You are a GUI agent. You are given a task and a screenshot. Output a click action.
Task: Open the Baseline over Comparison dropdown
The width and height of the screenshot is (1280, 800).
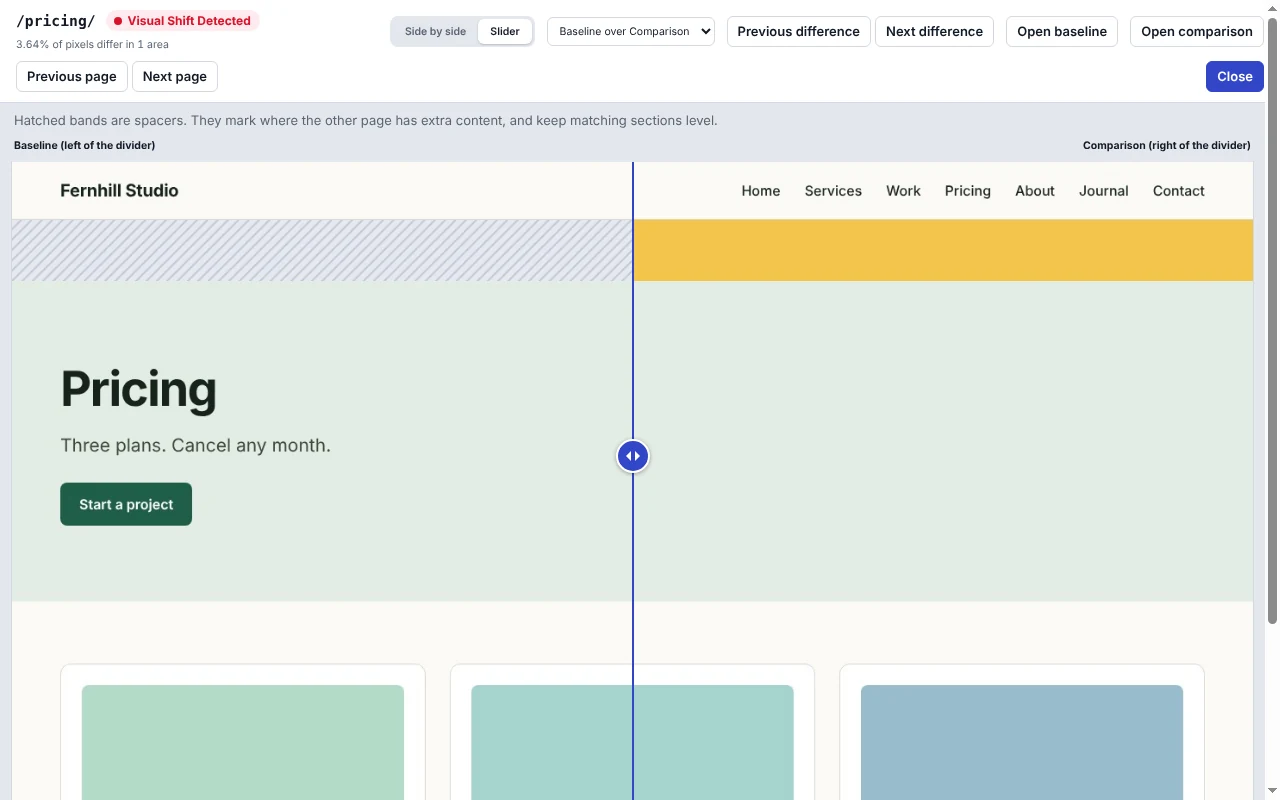(x=631, y=31)
